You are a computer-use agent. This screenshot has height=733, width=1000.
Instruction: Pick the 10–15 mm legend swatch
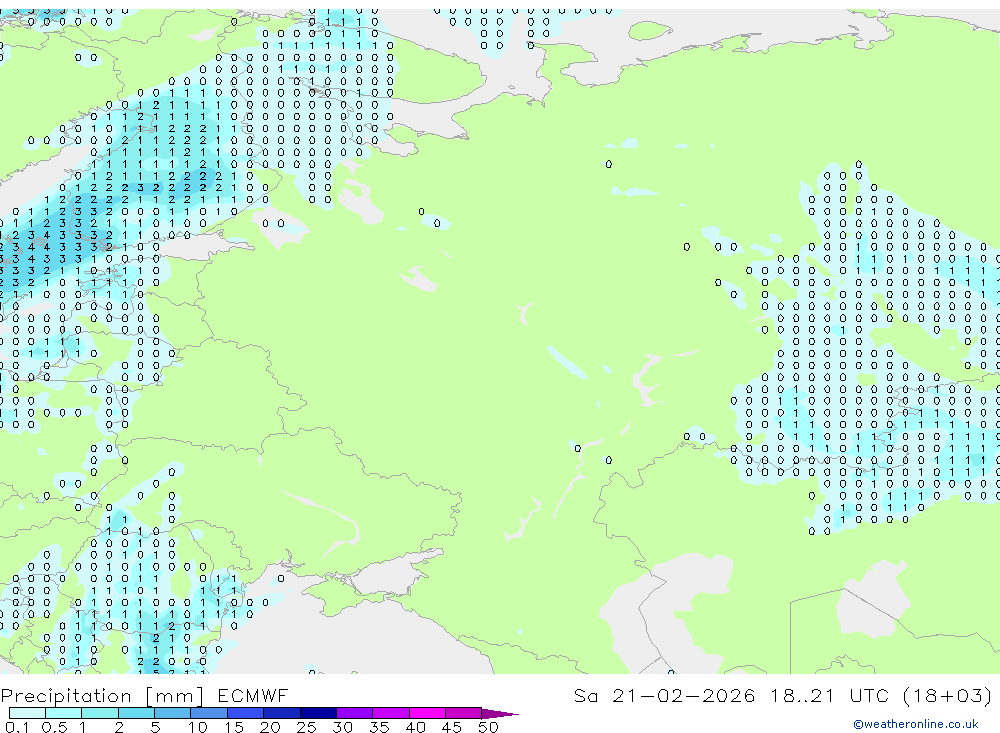coord(209,713)
